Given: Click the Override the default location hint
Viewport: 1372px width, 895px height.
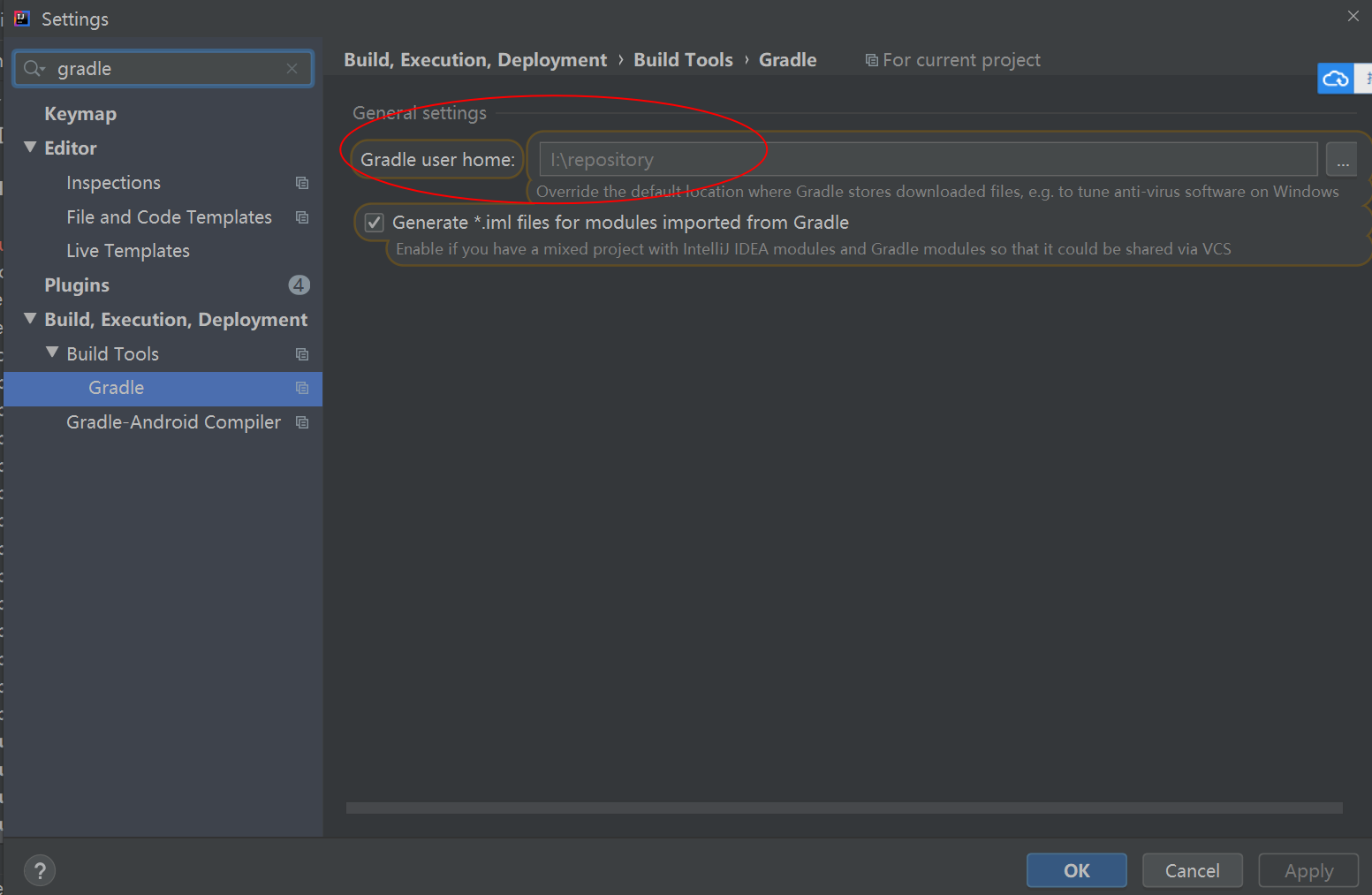Looking at the screenshot, I should point(937,192).
